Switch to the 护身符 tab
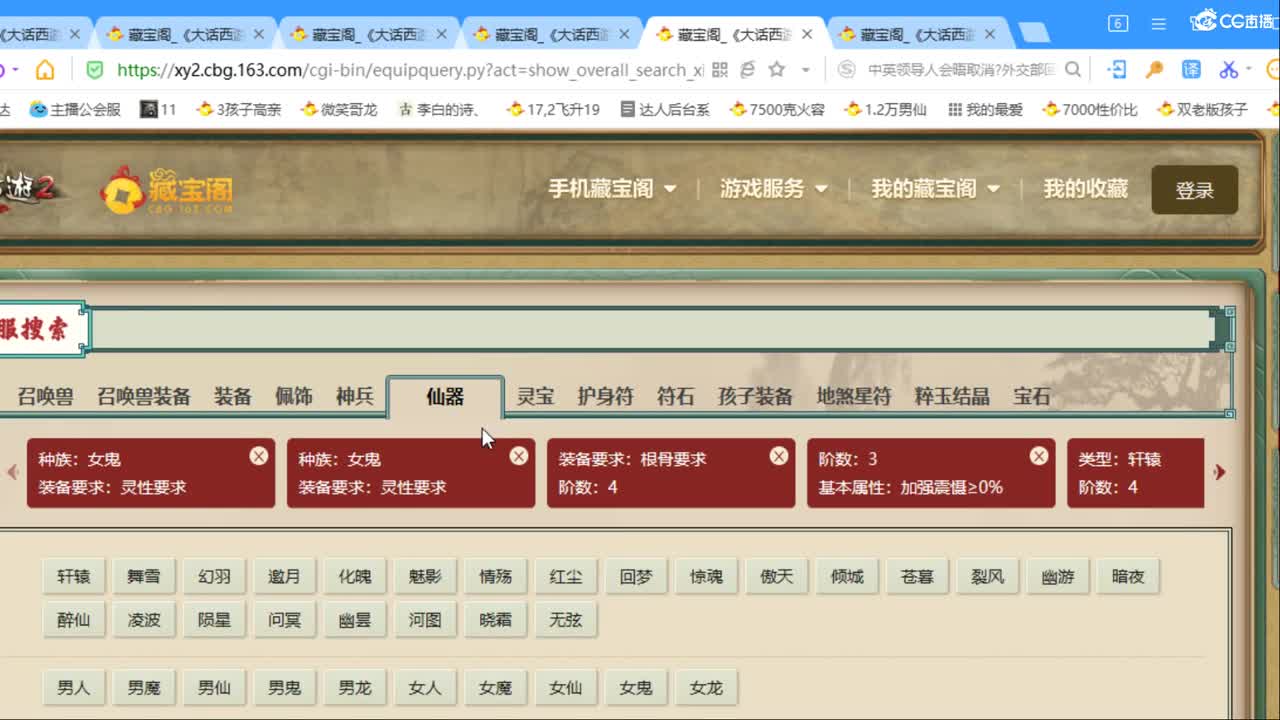The width and height of the screenshot is (1280, 720). pos(605,396)
